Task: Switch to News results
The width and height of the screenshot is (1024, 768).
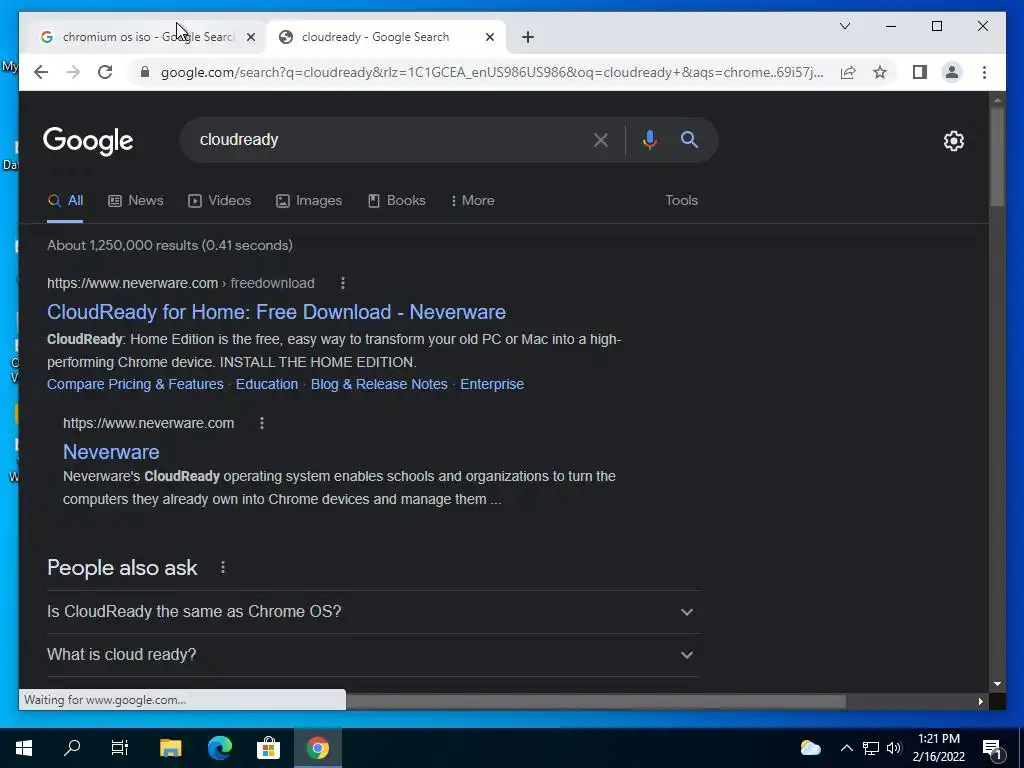Action: [x=136, y=200]
